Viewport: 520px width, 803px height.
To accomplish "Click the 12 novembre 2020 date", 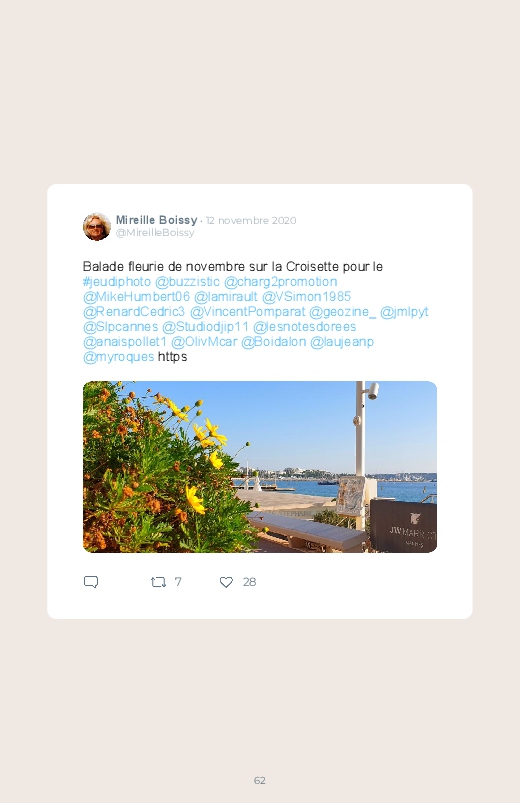I will point(251,220).
